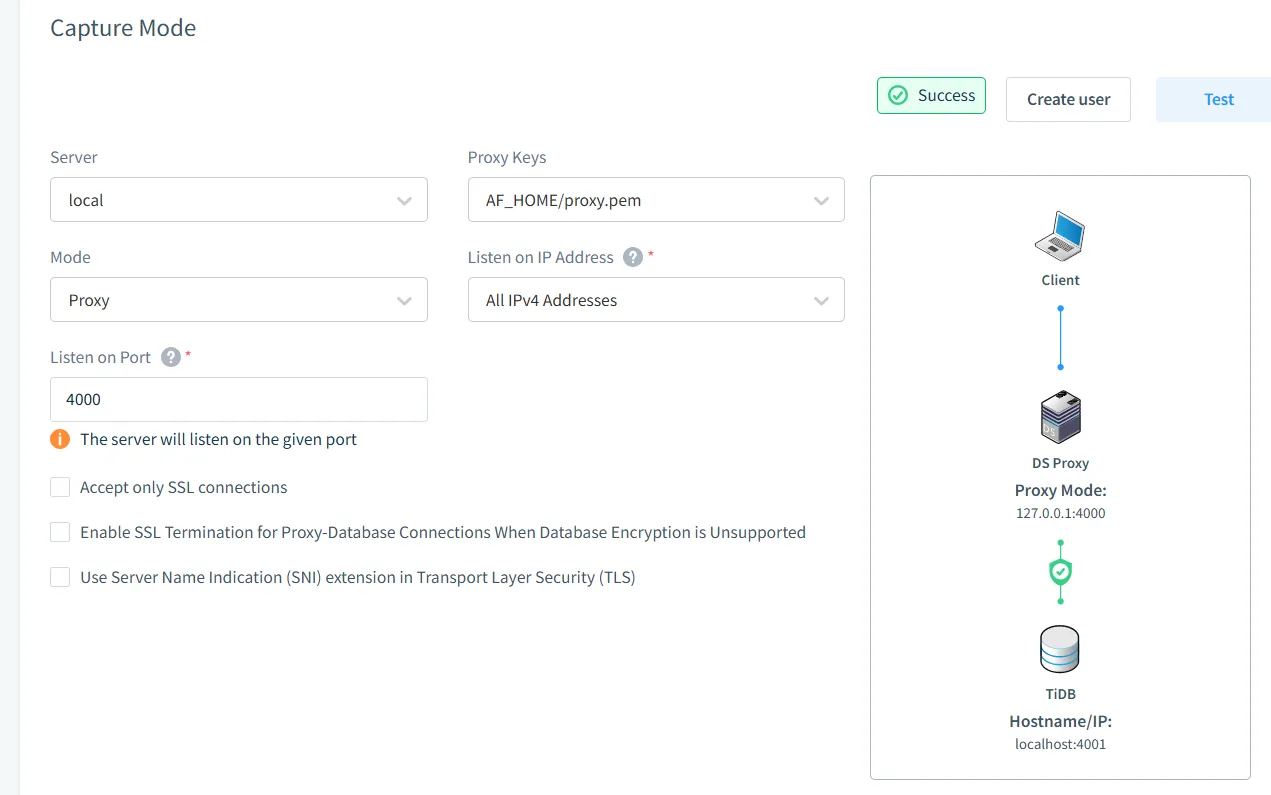Open the Server dropdown showing local

pos(238,200)
